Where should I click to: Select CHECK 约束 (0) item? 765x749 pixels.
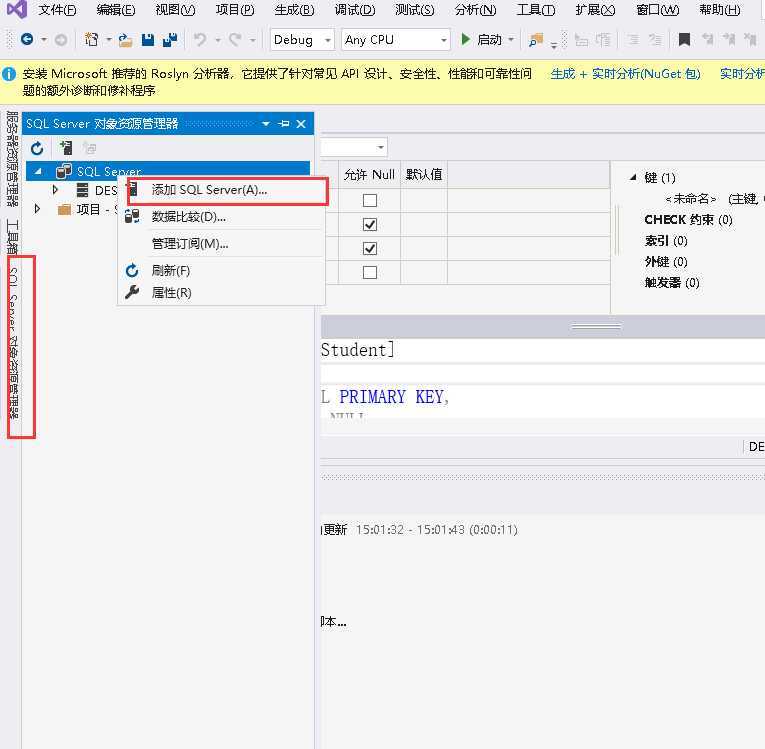pyautogui.click(x=688, y=220)
